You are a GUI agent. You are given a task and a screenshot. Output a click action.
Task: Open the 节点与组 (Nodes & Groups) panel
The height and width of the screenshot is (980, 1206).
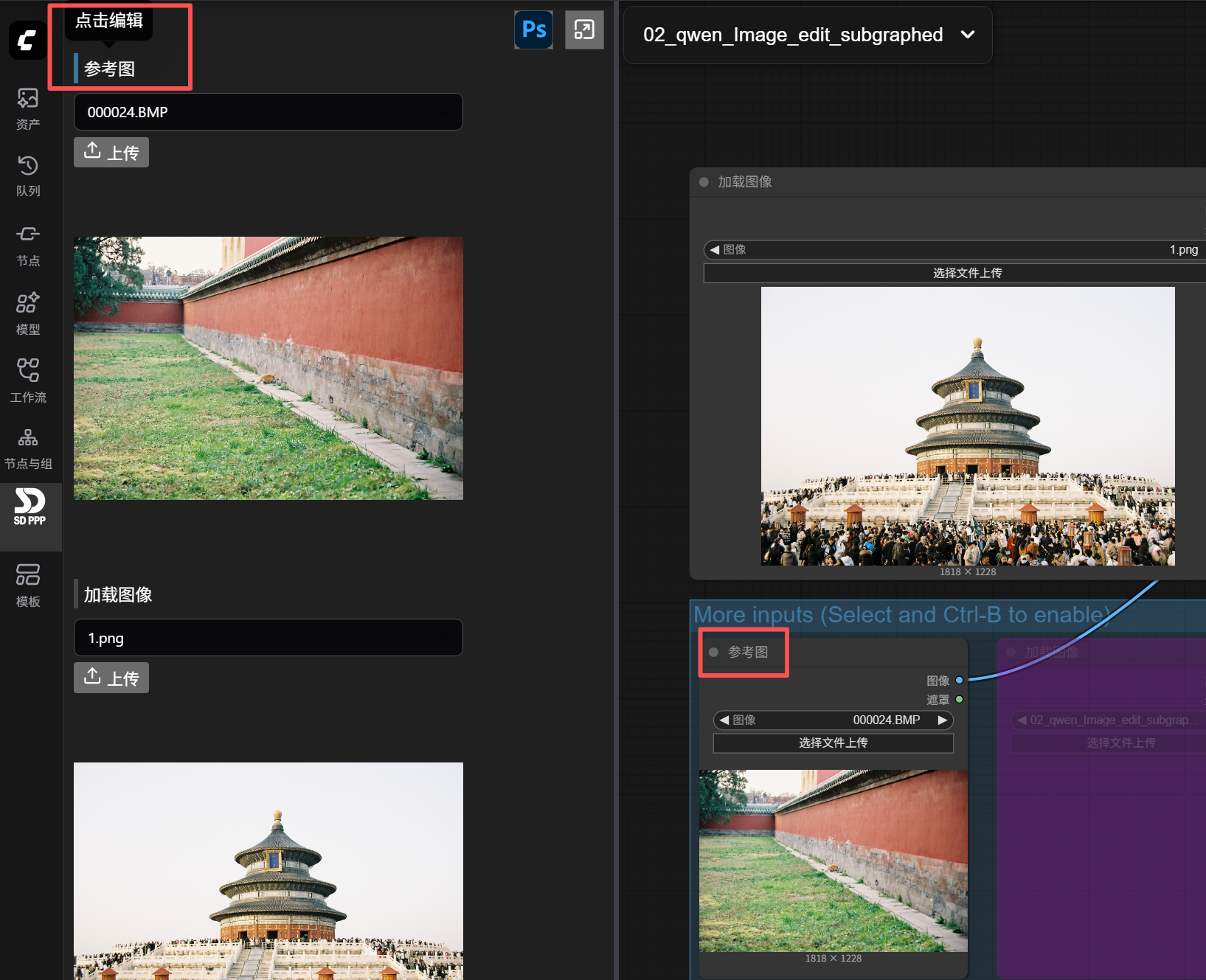tap(28, 448)
